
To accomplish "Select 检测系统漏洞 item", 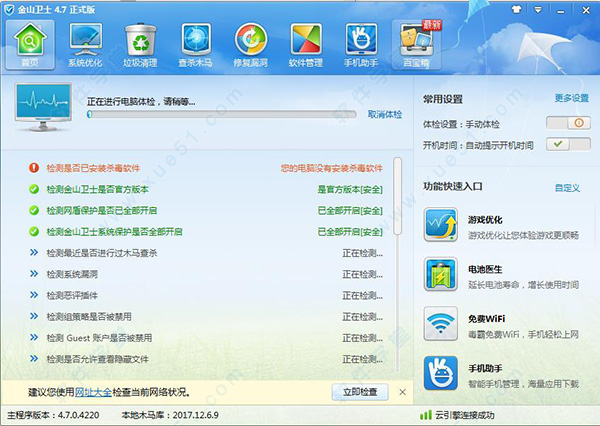I will pyautogui.click(x=72, y=274).
